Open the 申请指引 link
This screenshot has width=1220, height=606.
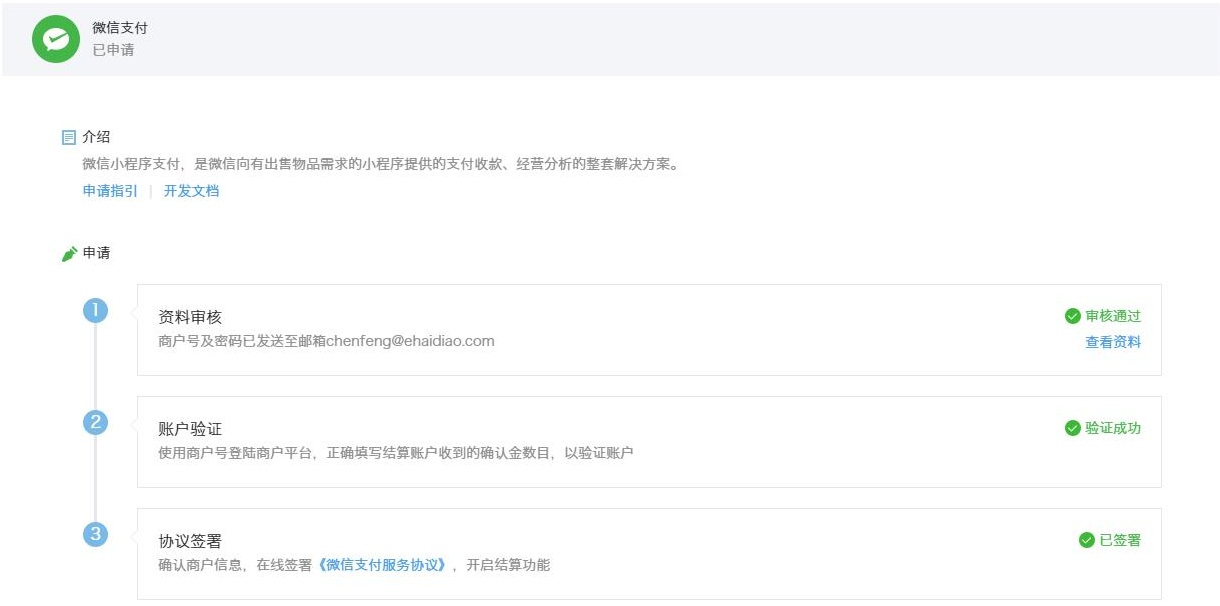tap(110, 191)
